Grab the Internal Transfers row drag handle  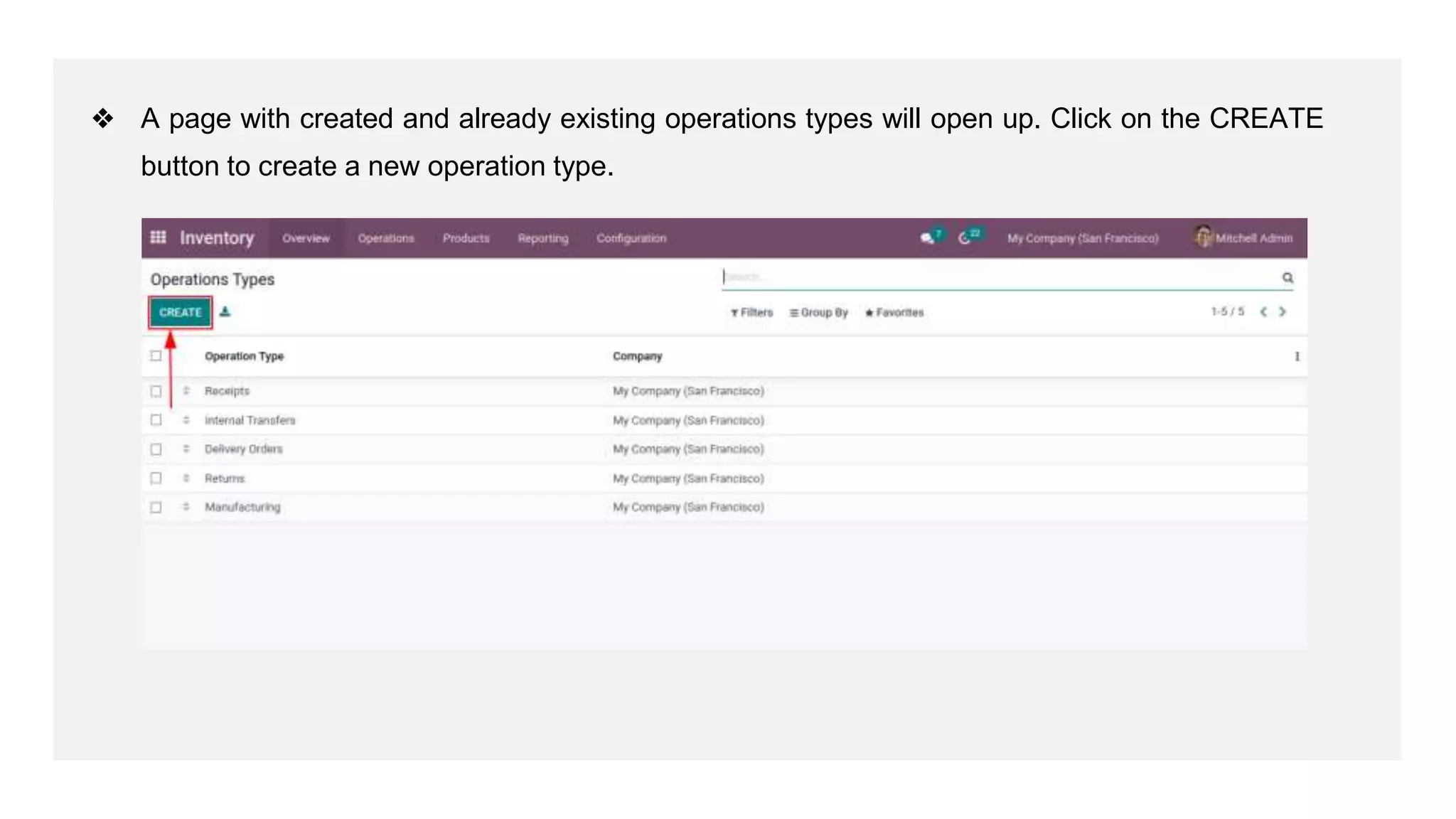click(186, 420)
